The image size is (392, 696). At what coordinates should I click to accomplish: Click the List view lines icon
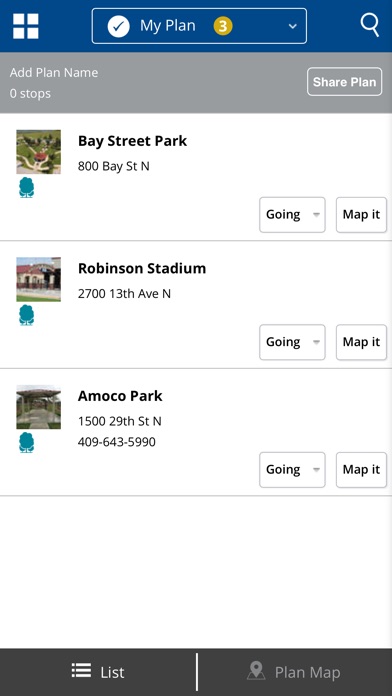pos(81,671)
